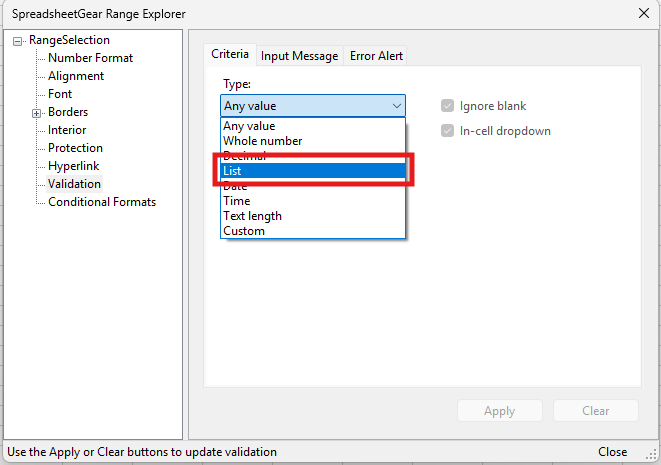Screen dimensions: 661x465
Task: Select Number Format in the tree
Action: 90,58
